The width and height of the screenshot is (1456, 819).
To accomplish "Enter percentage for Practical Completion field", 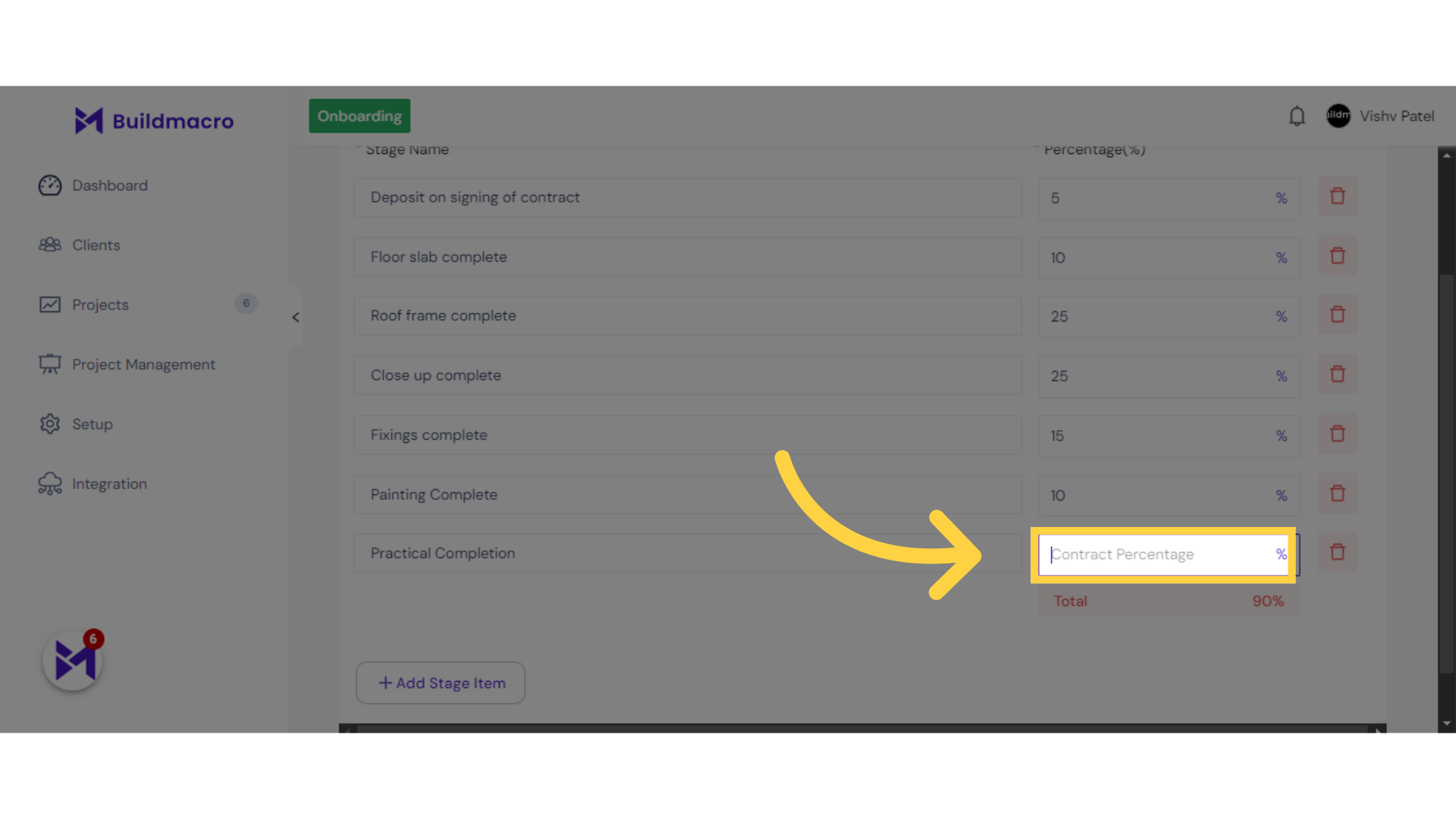I will tap(1163, 554).
